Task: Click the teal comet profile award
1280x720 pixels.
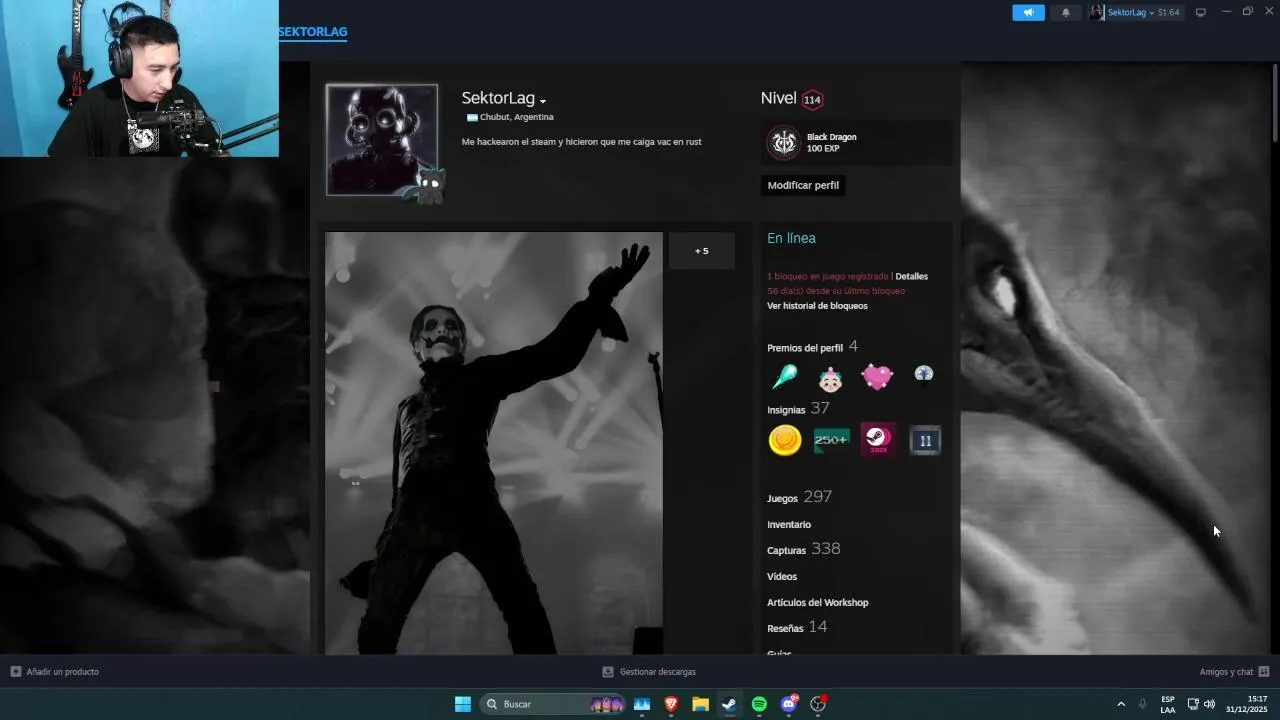Action: pos(785,377)
